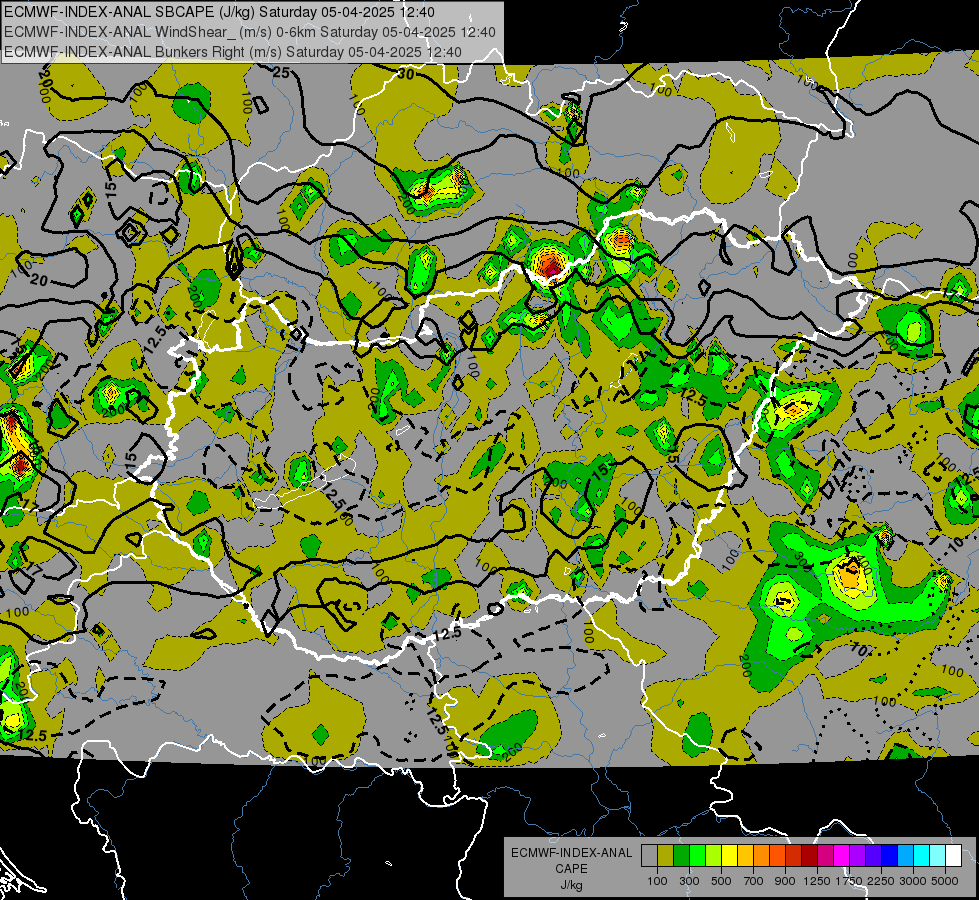Click the dark green legend swatch
This screenshot has width=979, height=900.
tap(682, 856)
